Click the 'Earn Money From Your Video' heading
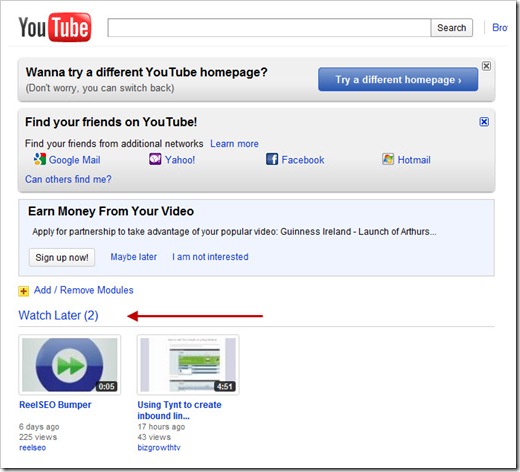Image resolution: width=520 pixels, height=472 pixels. (x=111, y=211)
